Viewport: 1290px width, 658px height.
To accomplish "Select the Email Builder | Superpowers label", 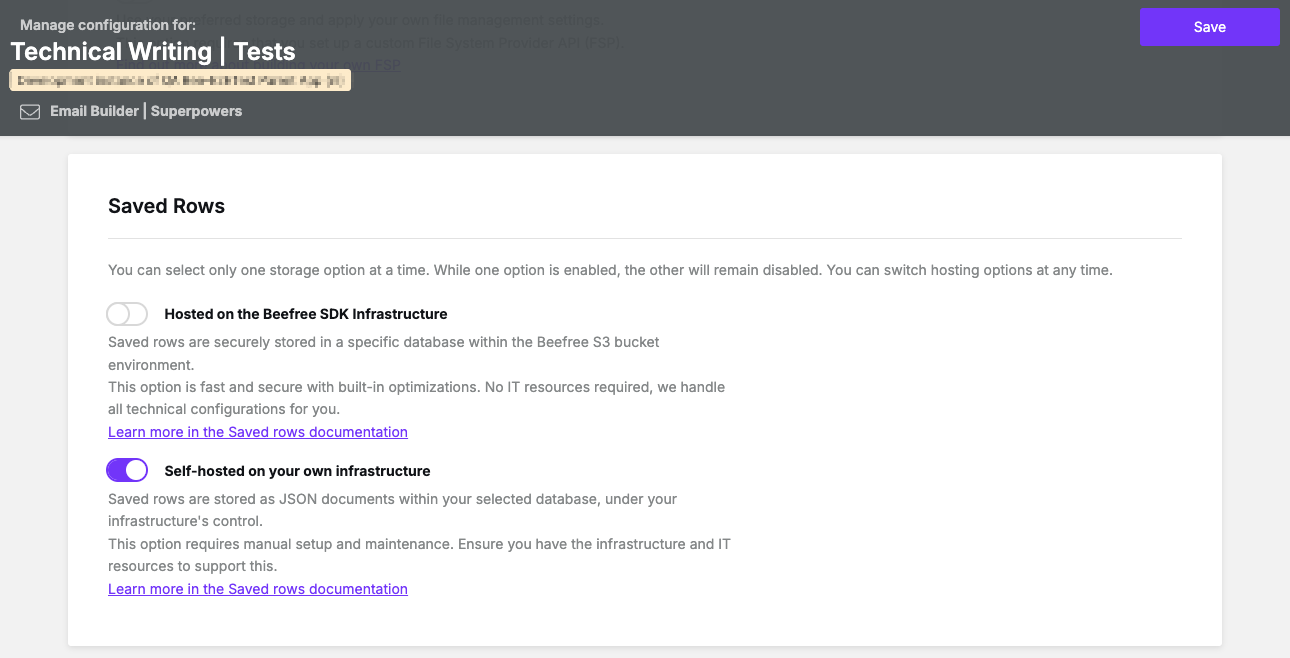I will tap(146, 111).
